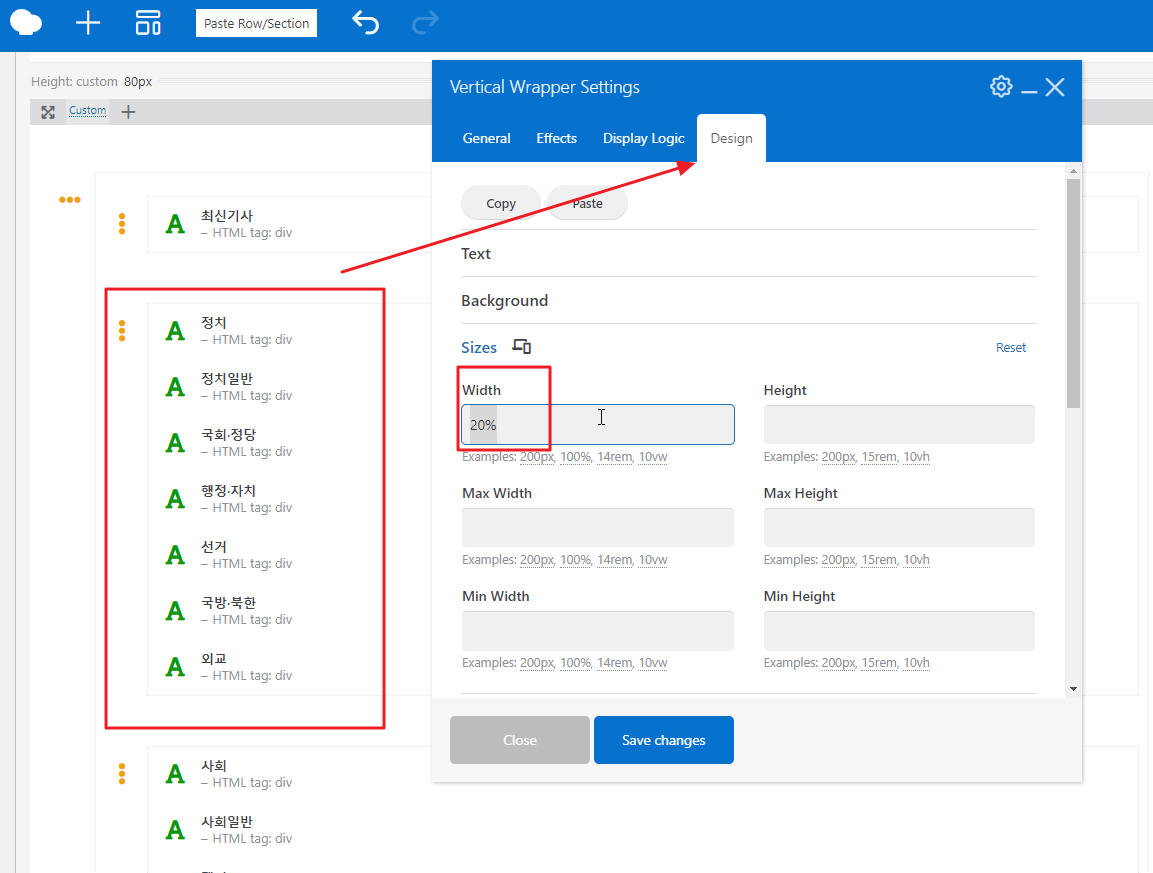Open the templates layout icon
This screenshot has width=1153, height=873.
coord(148,23)
